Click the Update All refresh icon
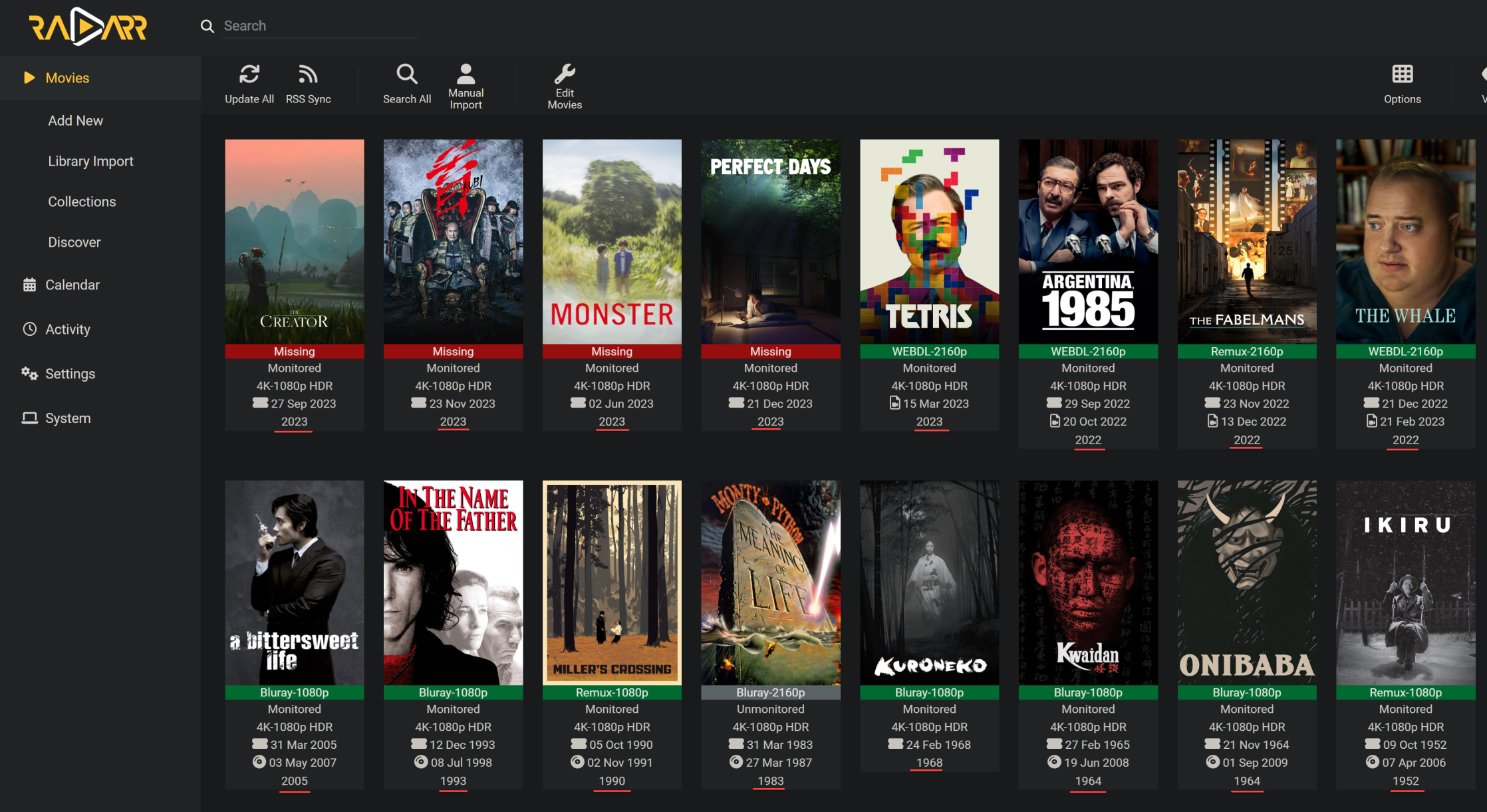The image size is (1487, 812). pyautogui.click(x=249, y=74)
